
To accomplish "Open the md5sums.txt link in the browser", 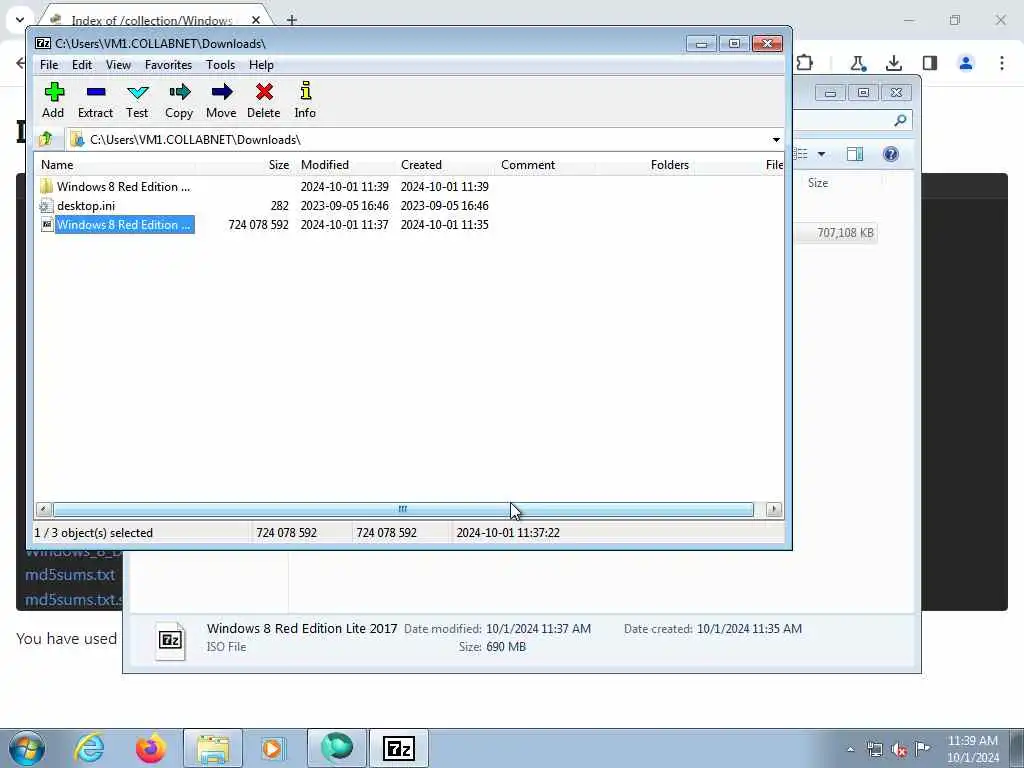I will [70, 575].
